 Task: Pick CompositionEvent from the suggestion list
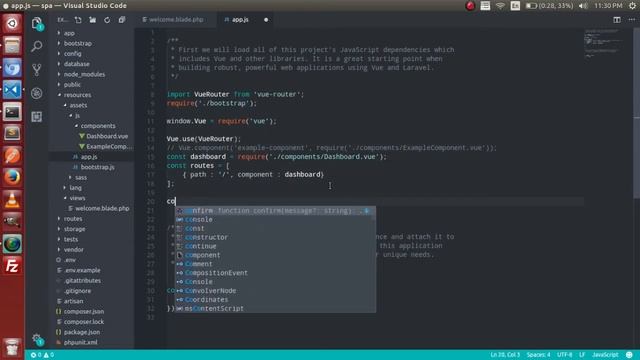click(x=276, y=273)
